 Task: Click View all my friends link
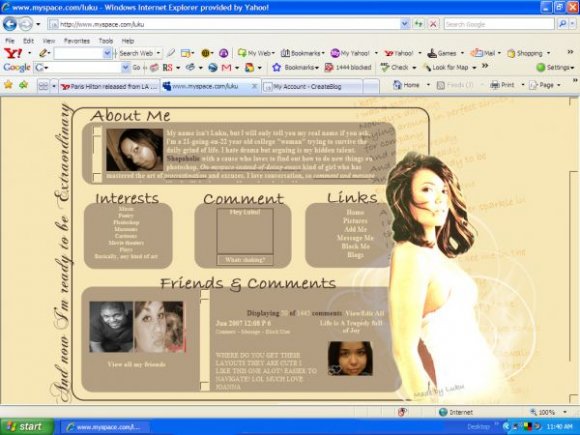136,364
